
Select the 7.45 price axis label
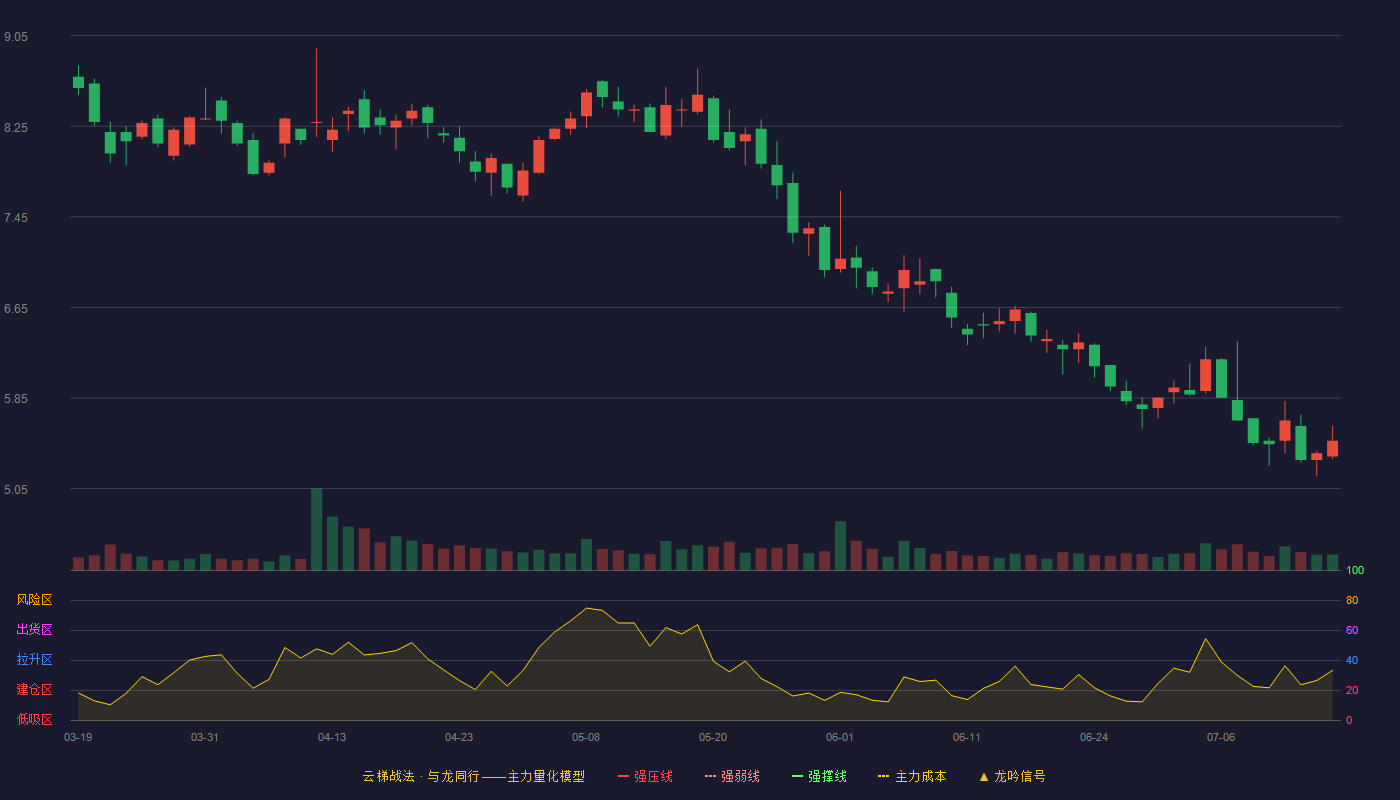[x=16, y=218]
